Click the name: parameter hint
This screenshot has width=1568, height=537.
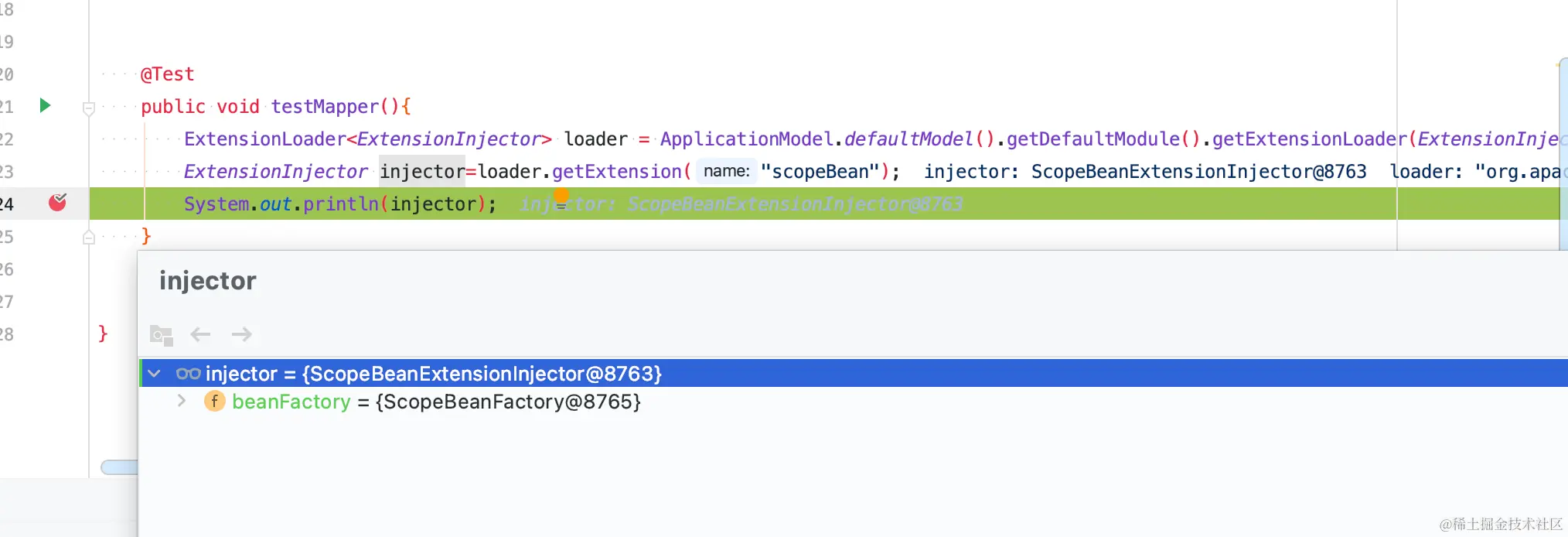pyautogui.click(x=726, y=171)
